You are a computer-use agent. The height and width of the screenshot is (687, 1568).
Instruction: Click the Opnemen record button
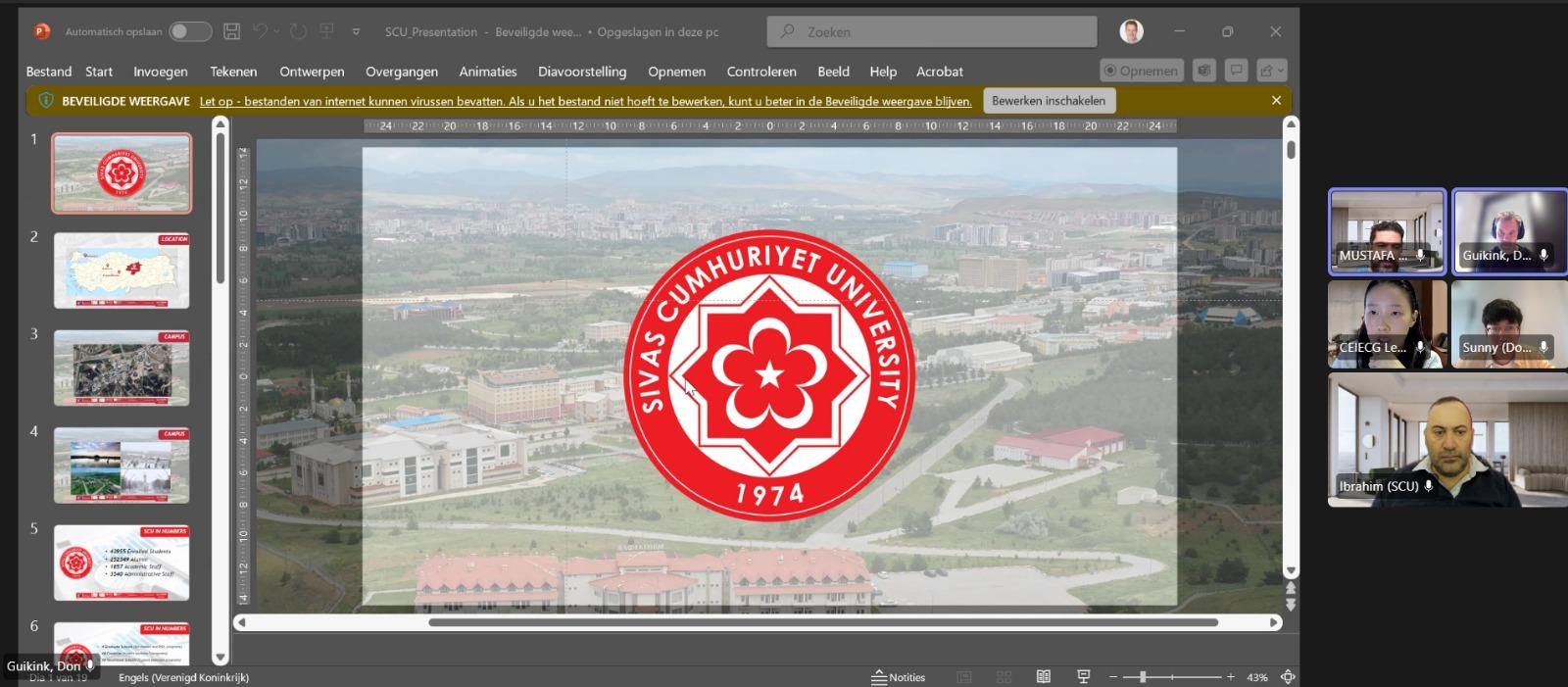point(1142,71)
